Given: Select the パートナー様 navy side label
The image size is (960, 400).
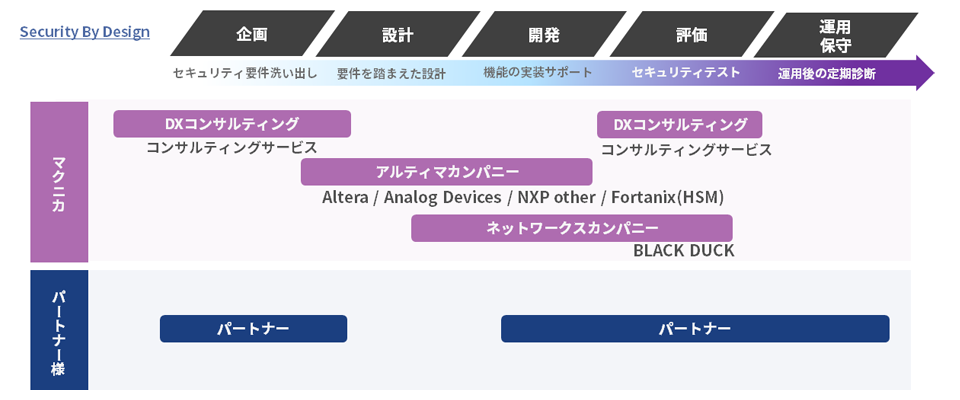Looking at the screenshot, I should [x=59, y=330].
